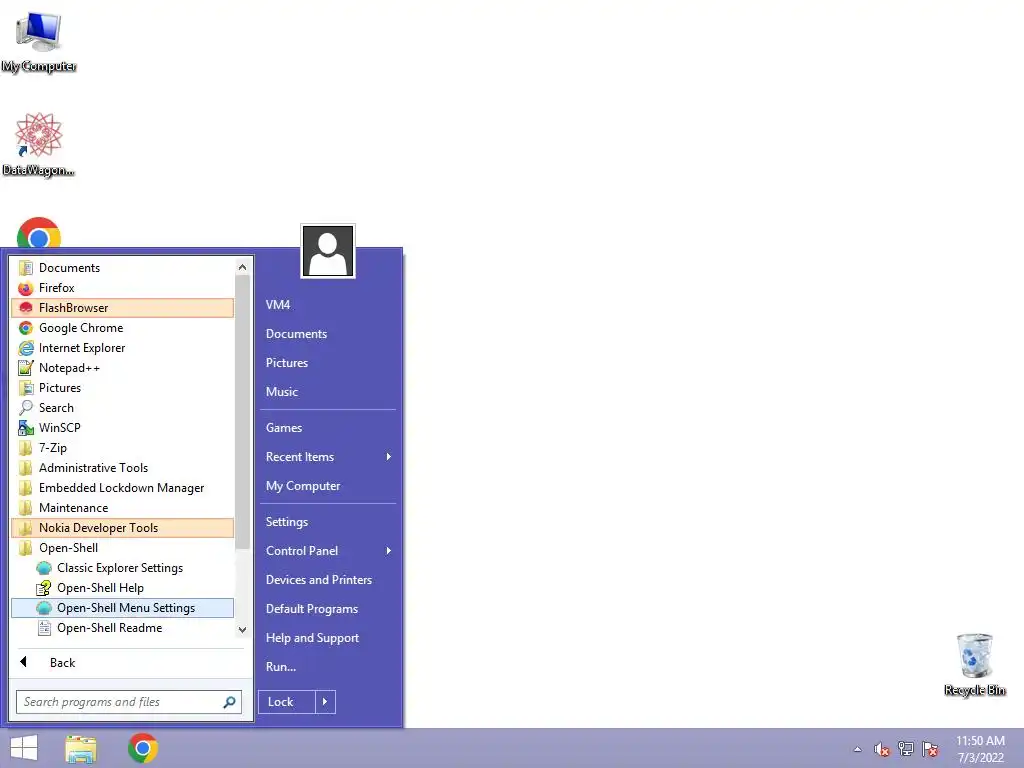Select the Control Panel entry
1024x768 pixels.
[x=328, y=551]
